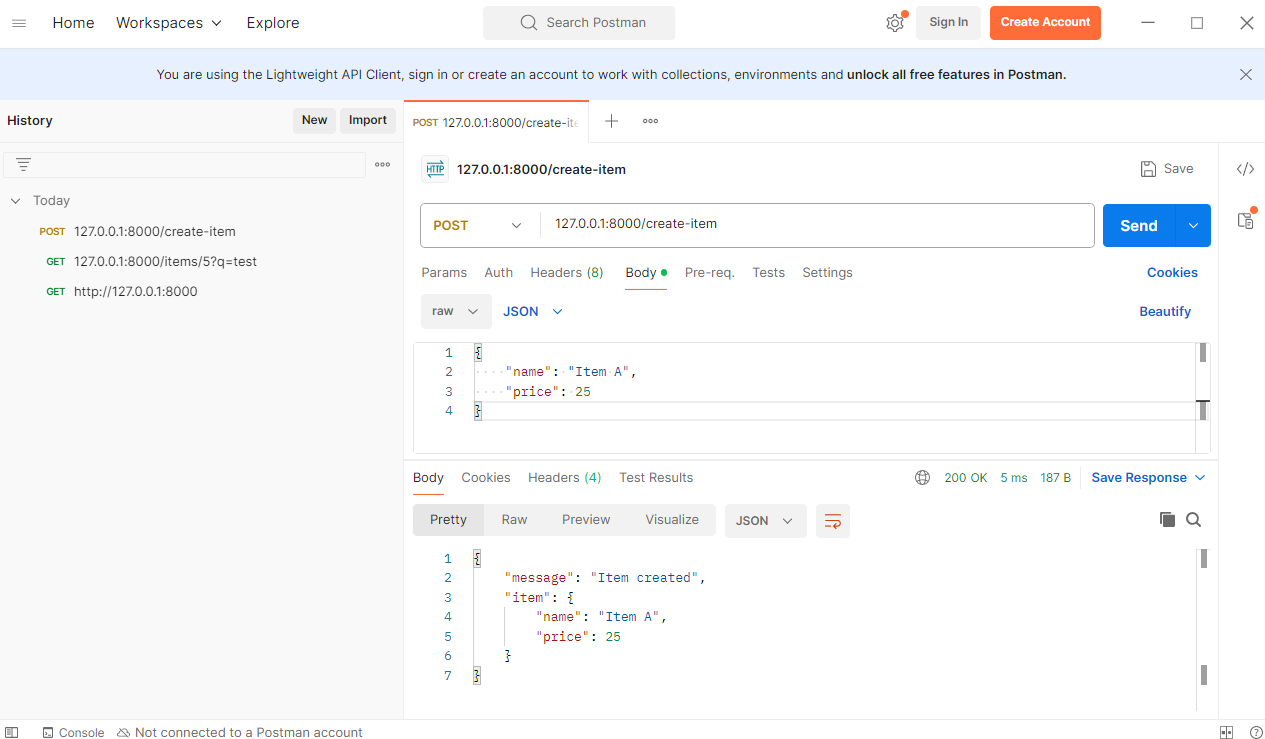Click the request URL input field
The image size is (1265, 739).
pyautogui.click(x=816, y=225)
